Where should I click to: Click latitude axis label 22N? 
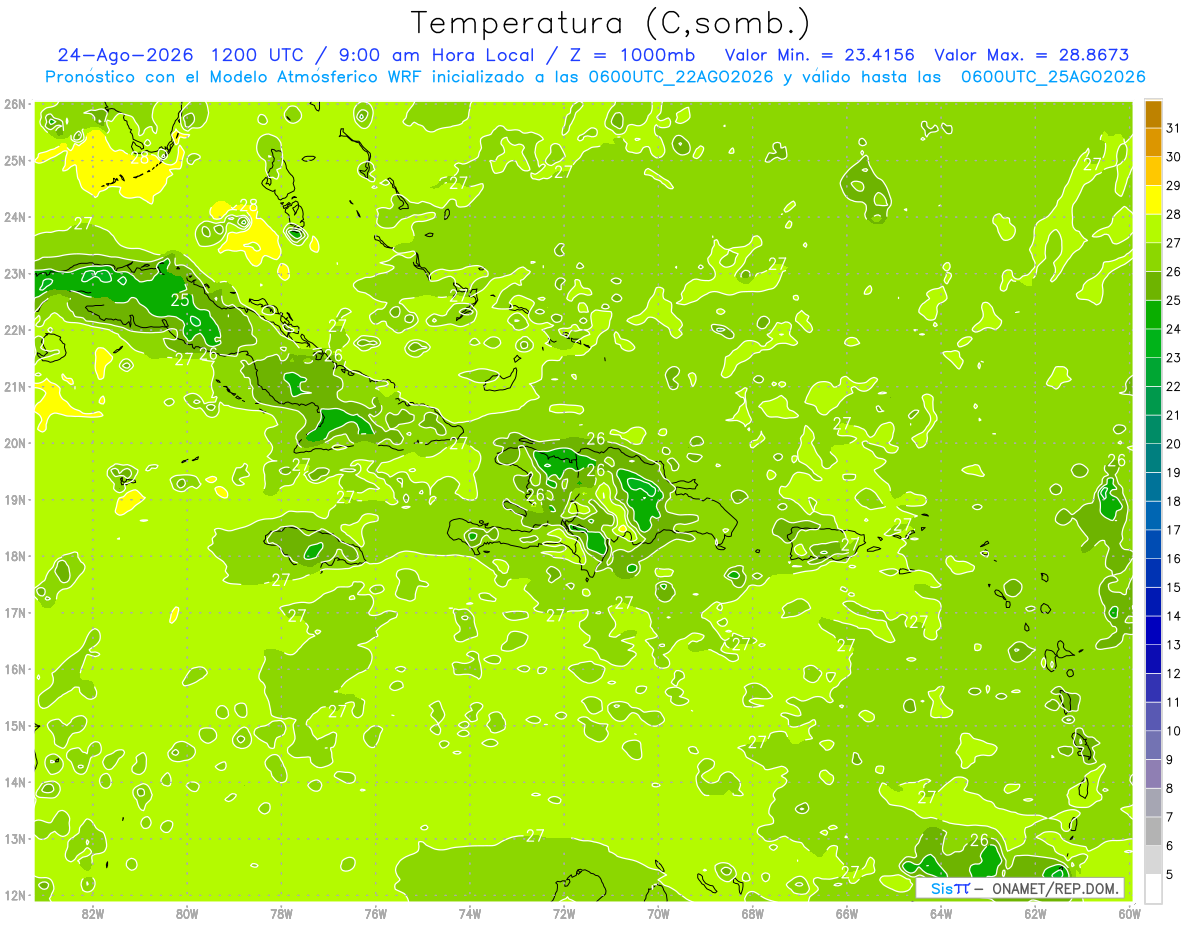pos(15,329)
